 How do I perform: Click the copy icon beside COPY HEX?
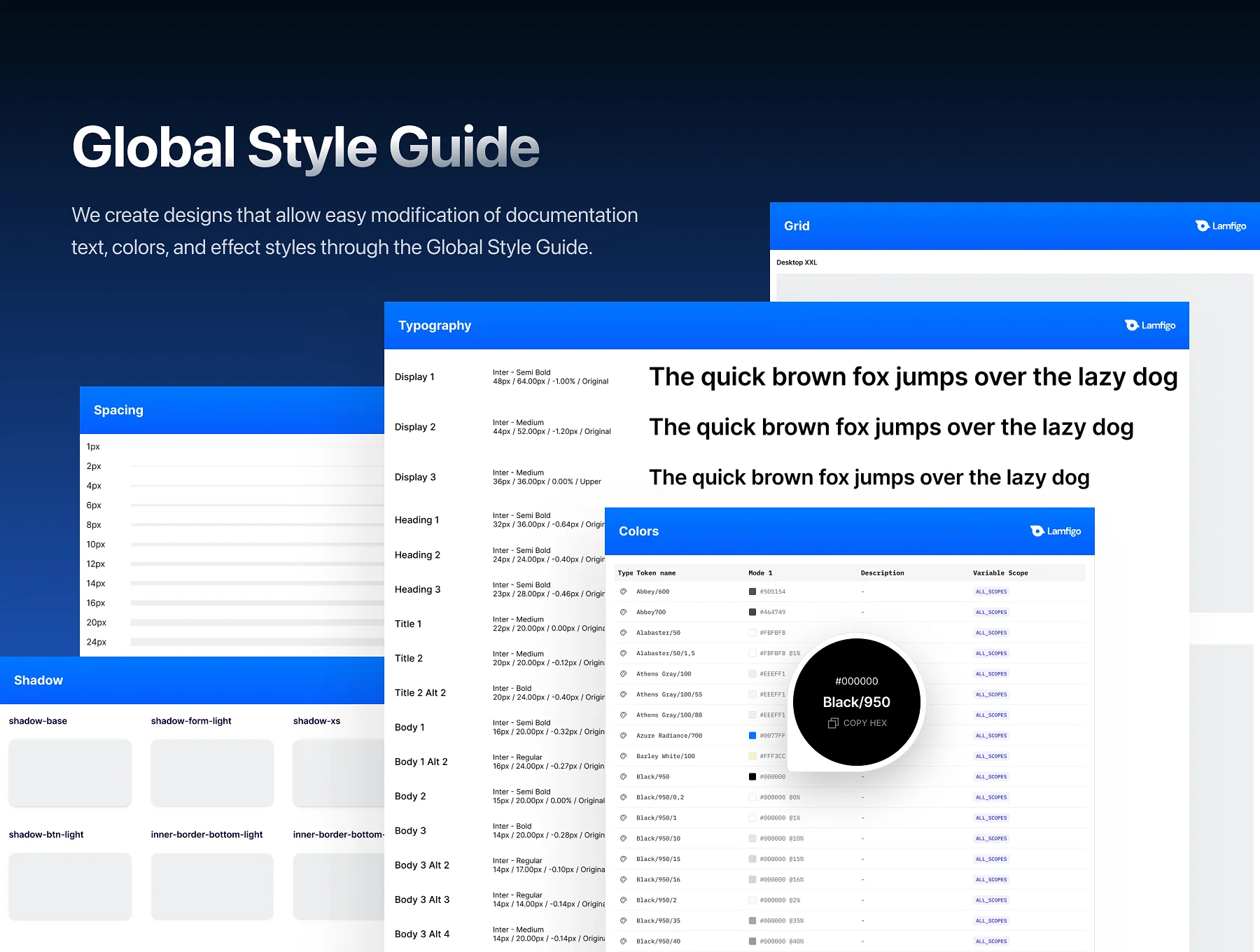click(x=833, y=723)
